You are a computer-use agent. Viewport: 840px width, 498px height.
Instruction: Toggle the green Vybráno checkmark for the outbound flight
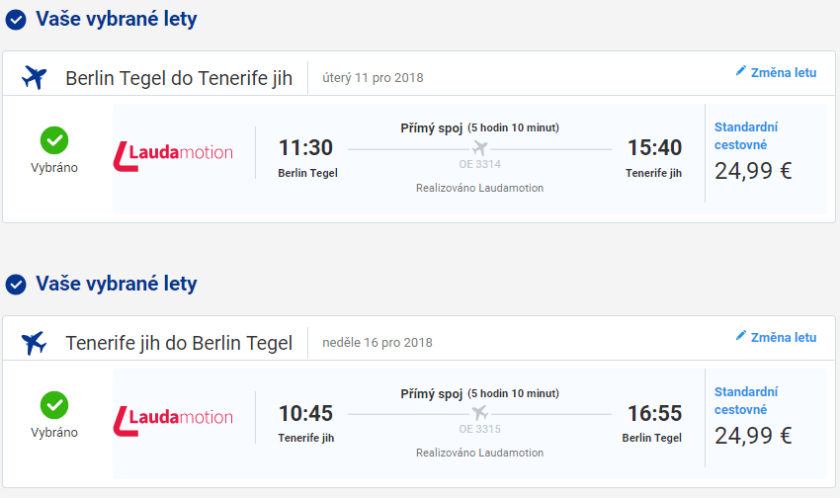pyautogui.click(x=54, y=139)
